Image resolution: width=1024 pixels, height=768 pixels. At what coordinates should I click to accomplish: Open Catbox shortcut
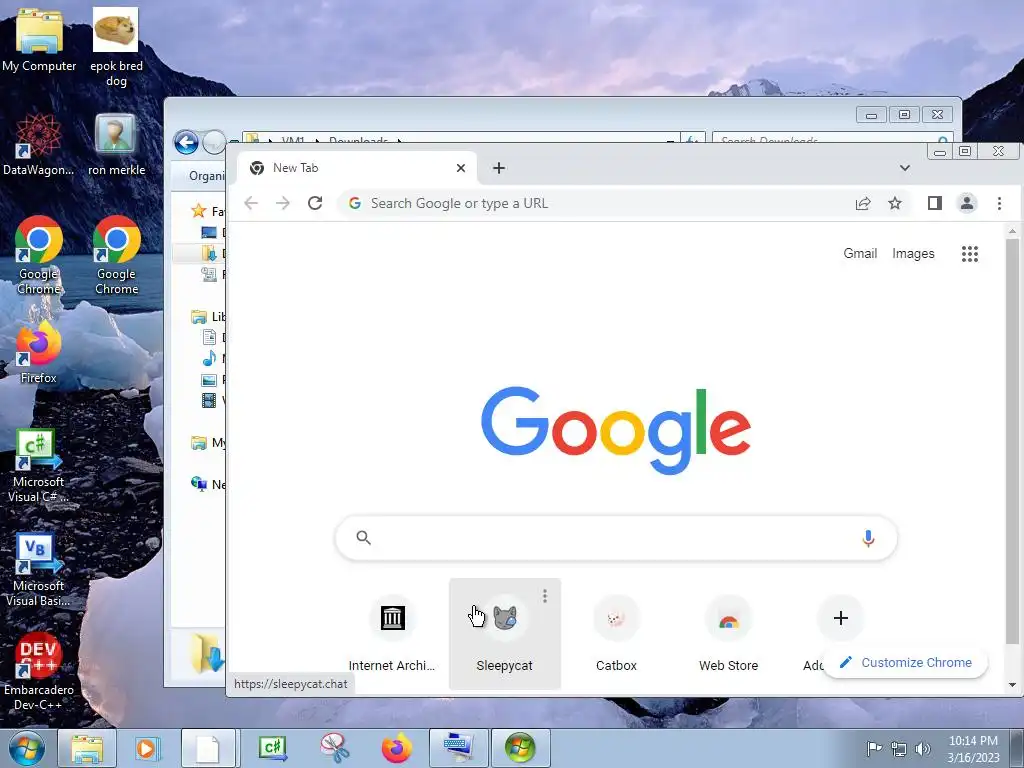(x=616, y=633)
